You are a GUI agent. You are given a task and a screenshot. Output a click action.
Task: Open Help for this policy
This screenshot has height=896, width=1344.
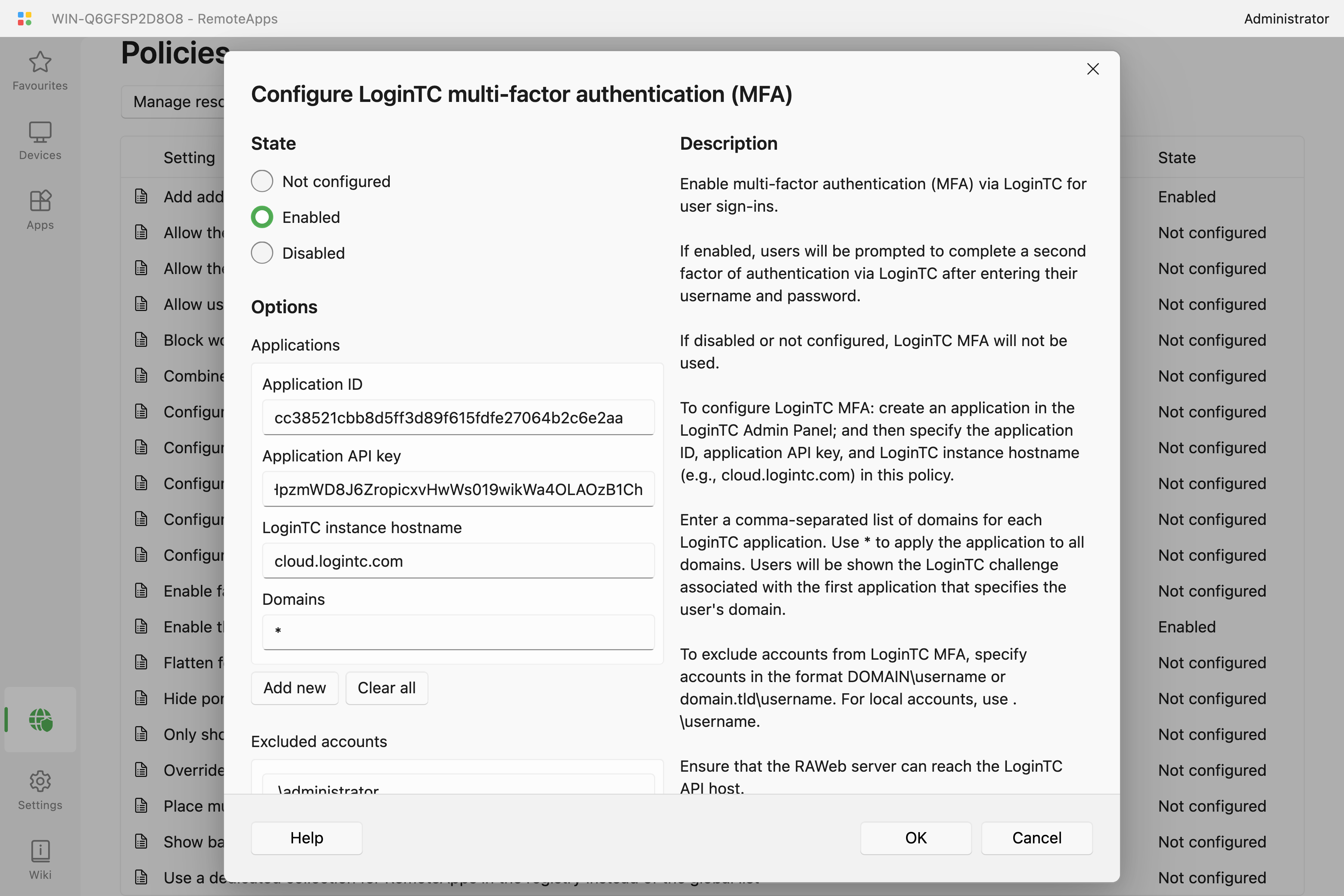[306, 838]
